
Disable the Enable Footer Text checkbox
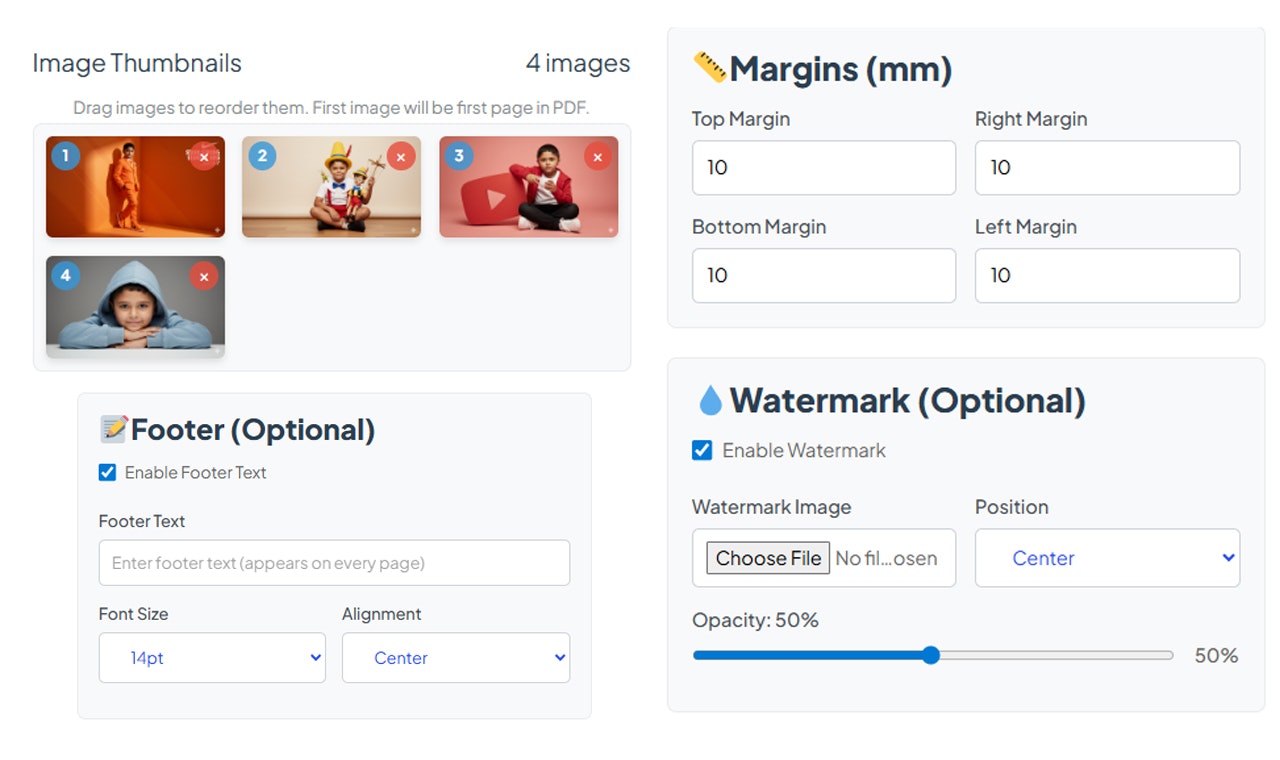[x=107, y=473]
